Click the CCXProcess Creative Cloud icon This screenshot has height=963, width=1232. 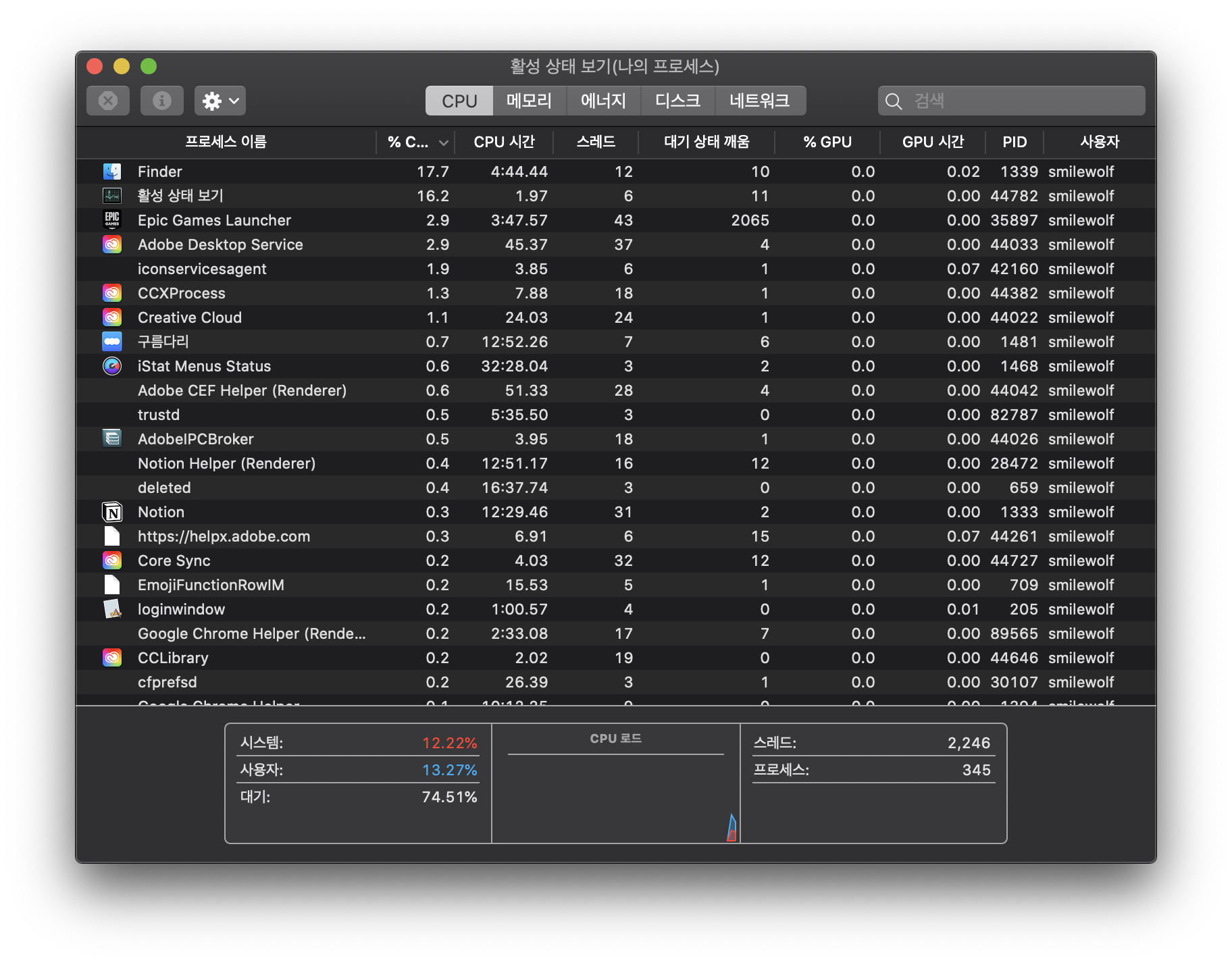click(112, 293)
